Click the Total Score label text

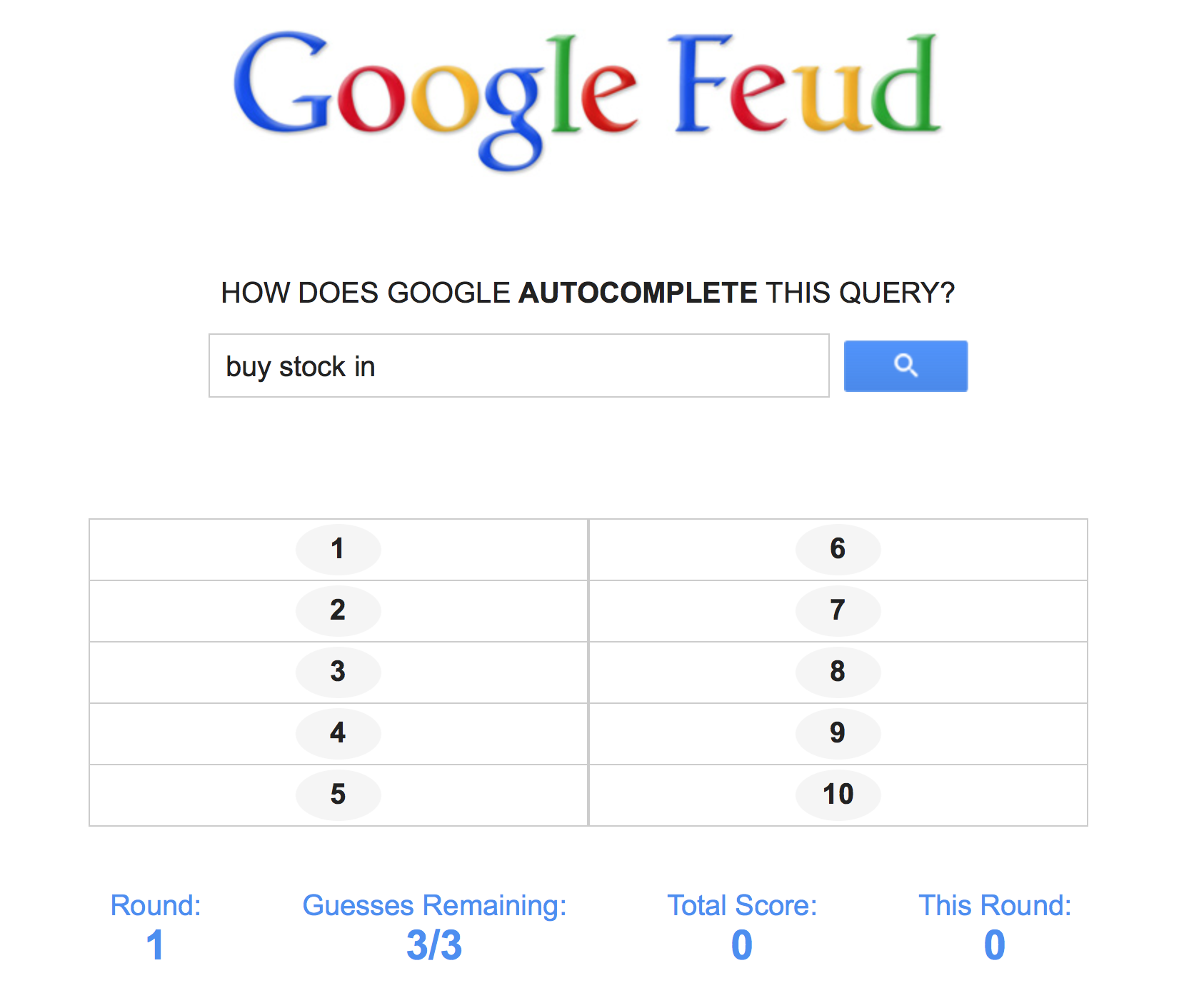coord(742,905)
